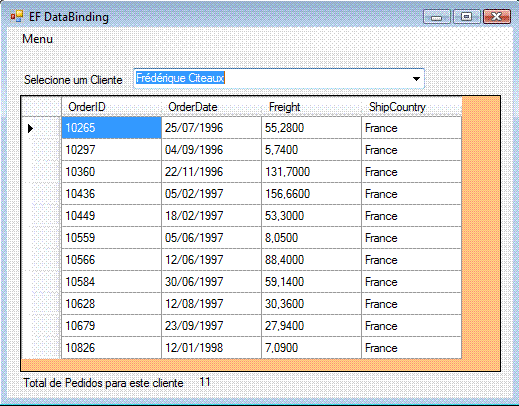Select the row header with arrow indicator

[x=41, y=128]
